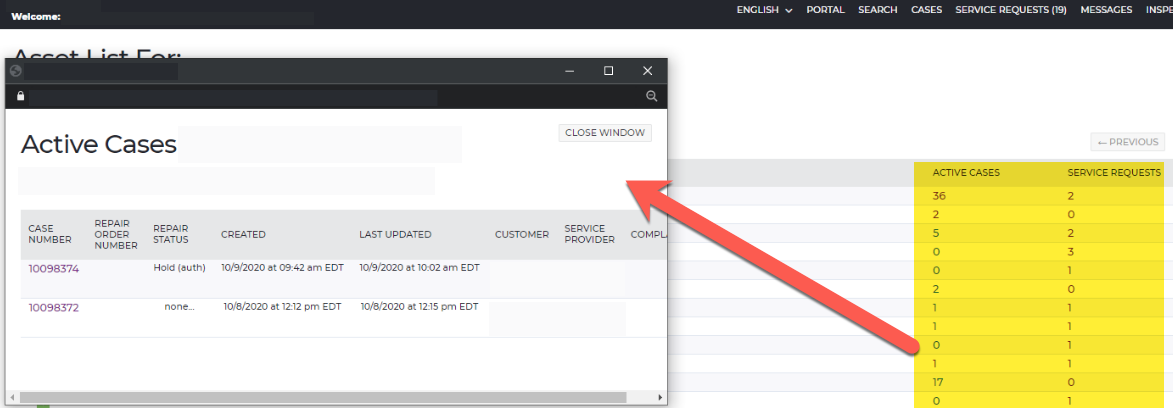Click created date 10/9/2020 at 09:42 am EDT

(282, 267)
